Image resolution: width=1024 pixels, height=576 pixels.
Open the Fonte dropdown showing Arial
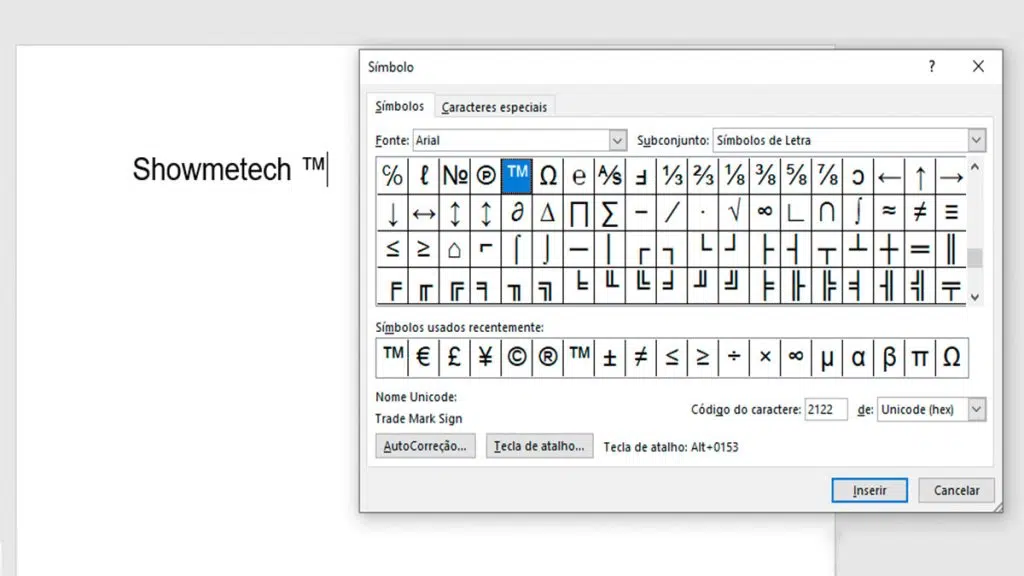point(616,140)
